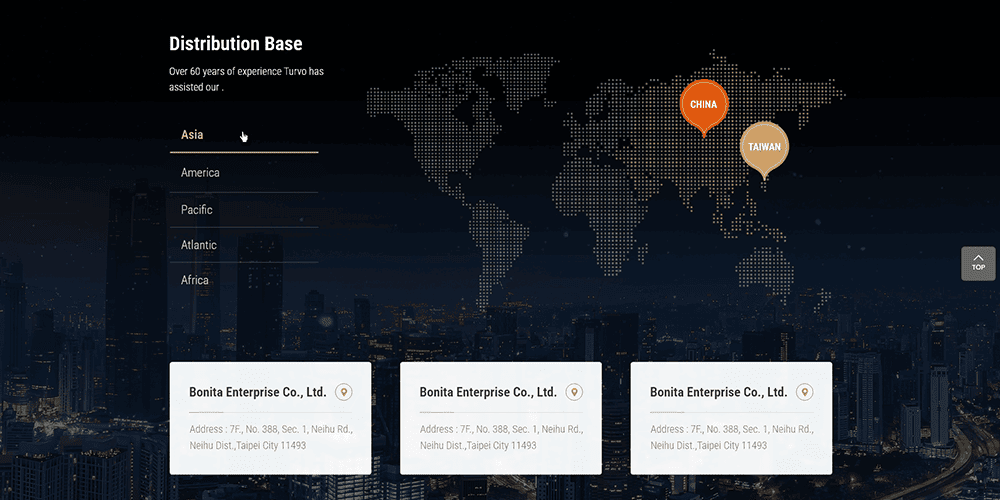Click location icon on the right company card
The image size is (1000, 500).
(804, 392)
